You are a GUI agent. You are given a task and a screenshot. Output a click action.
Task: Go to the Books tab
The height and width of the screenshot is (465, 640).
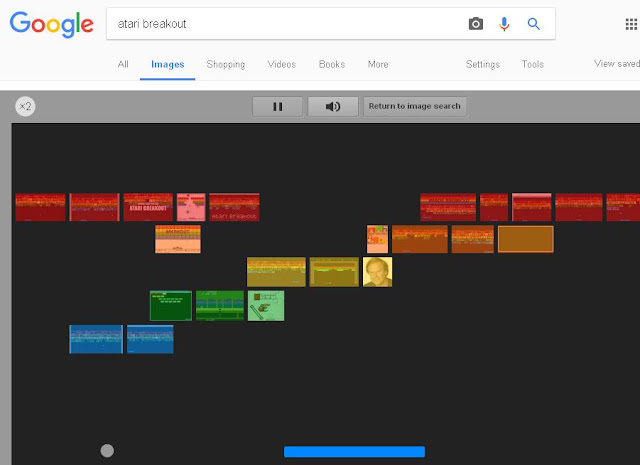tap(332, 65)
